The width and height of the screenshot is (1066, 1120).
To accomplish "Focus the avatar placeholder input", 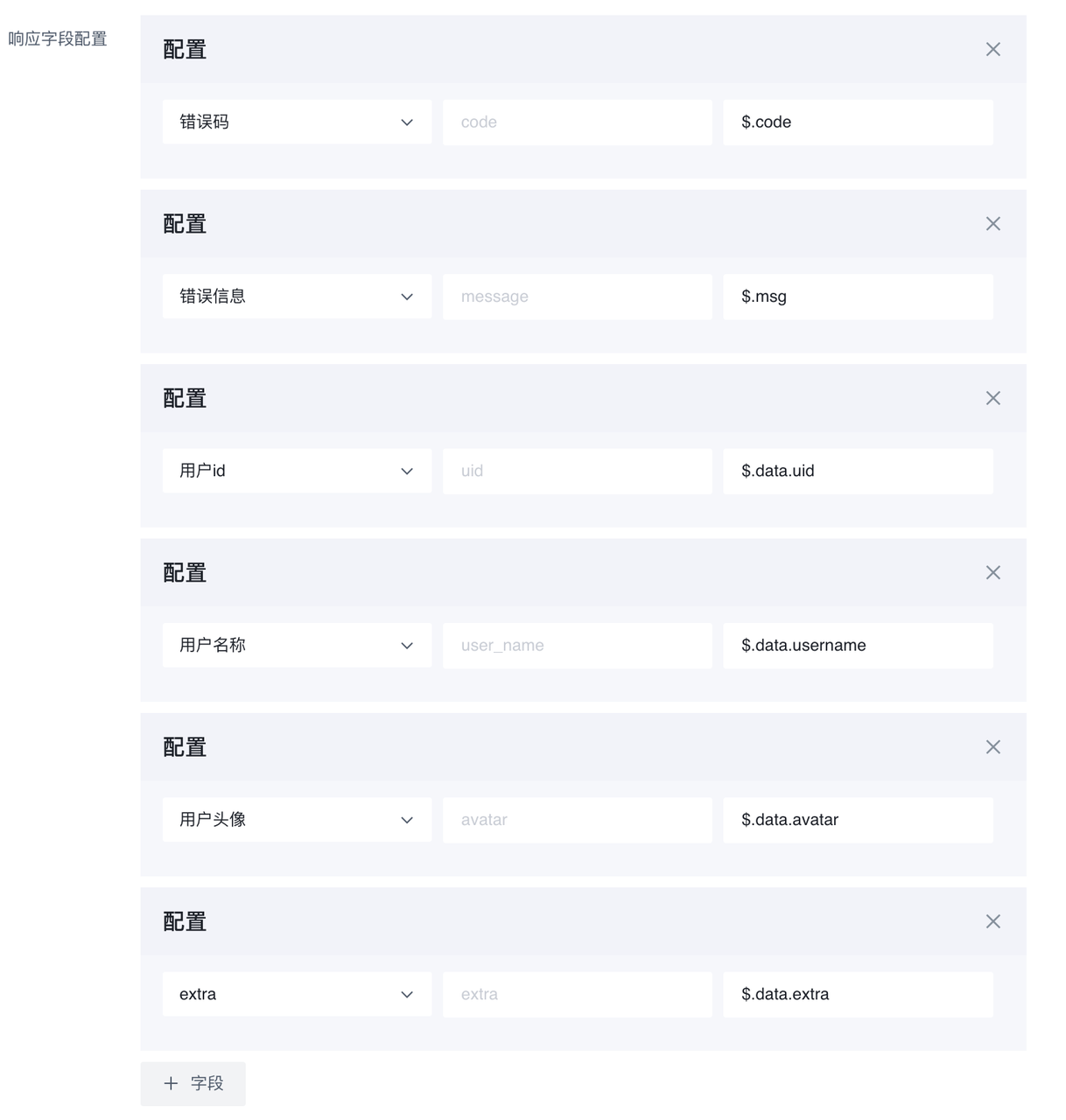I will [x=577, y=820].
